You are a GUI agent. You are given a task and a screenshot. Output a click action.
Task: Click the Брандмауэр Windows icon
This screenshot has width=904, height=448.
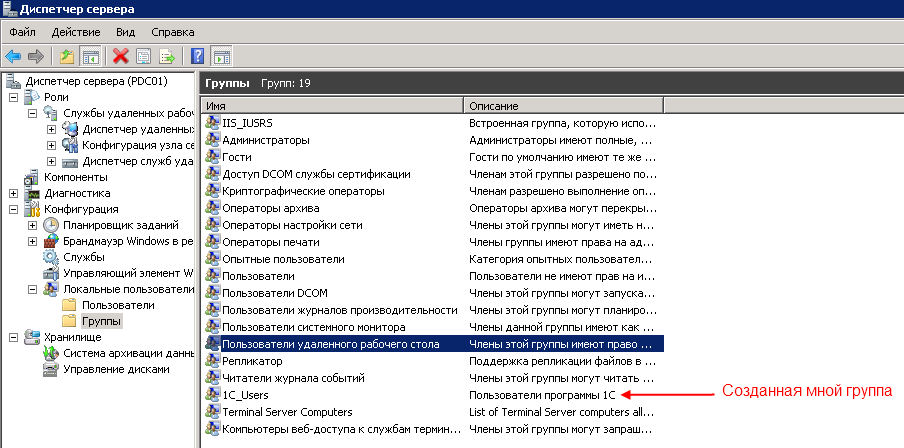(51, 242)
